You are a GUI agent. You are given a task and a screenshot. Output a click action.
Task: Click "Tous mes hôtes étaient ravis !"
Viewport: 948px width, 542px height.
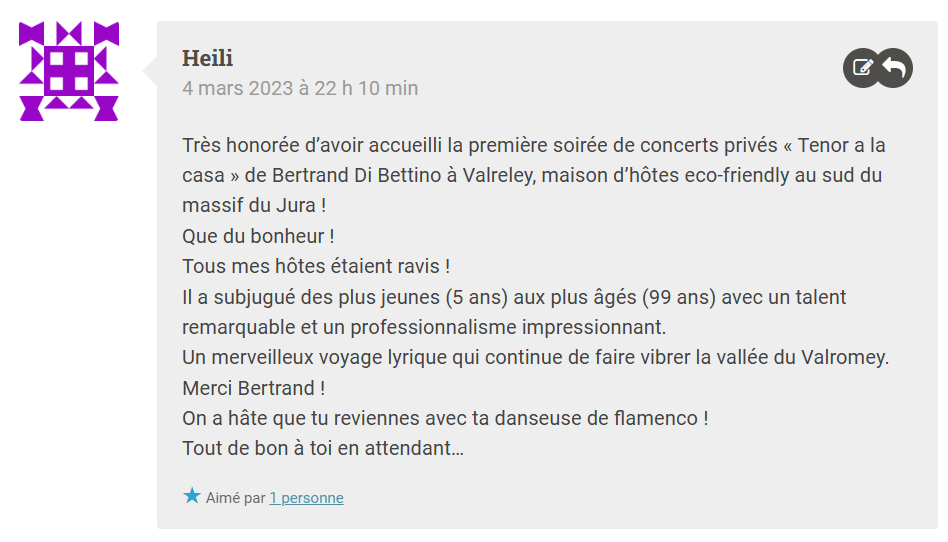click(x=316, y=267)
